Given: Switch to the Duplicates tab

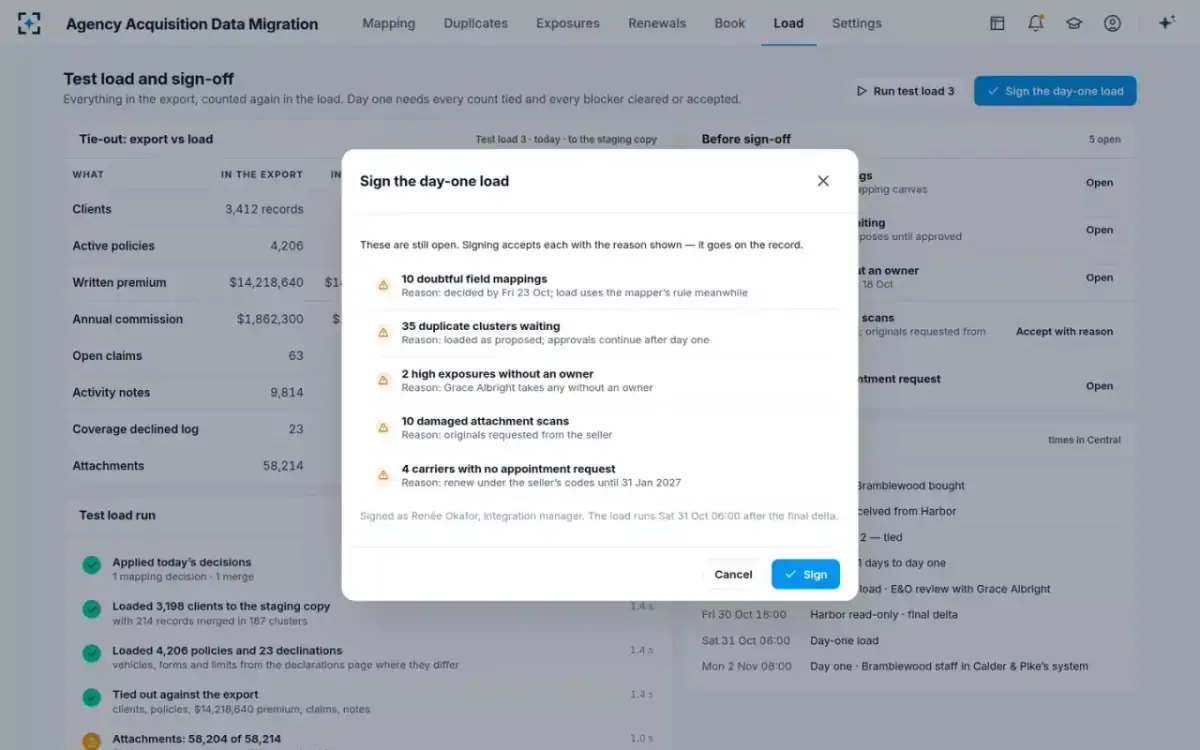Looking at the screenshot, I should point(476,23).
